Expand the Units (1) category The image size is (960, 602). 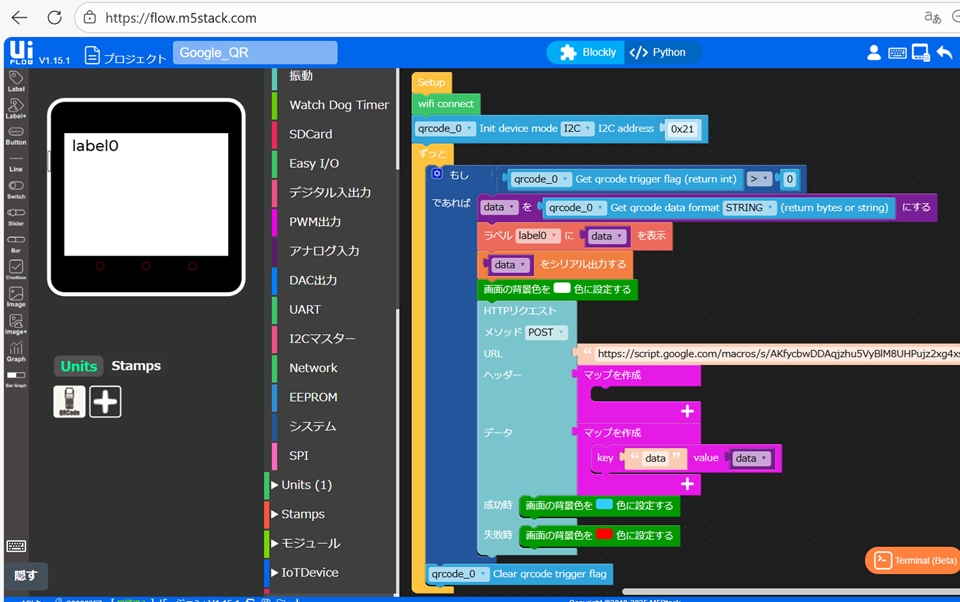tap(306, 485)
